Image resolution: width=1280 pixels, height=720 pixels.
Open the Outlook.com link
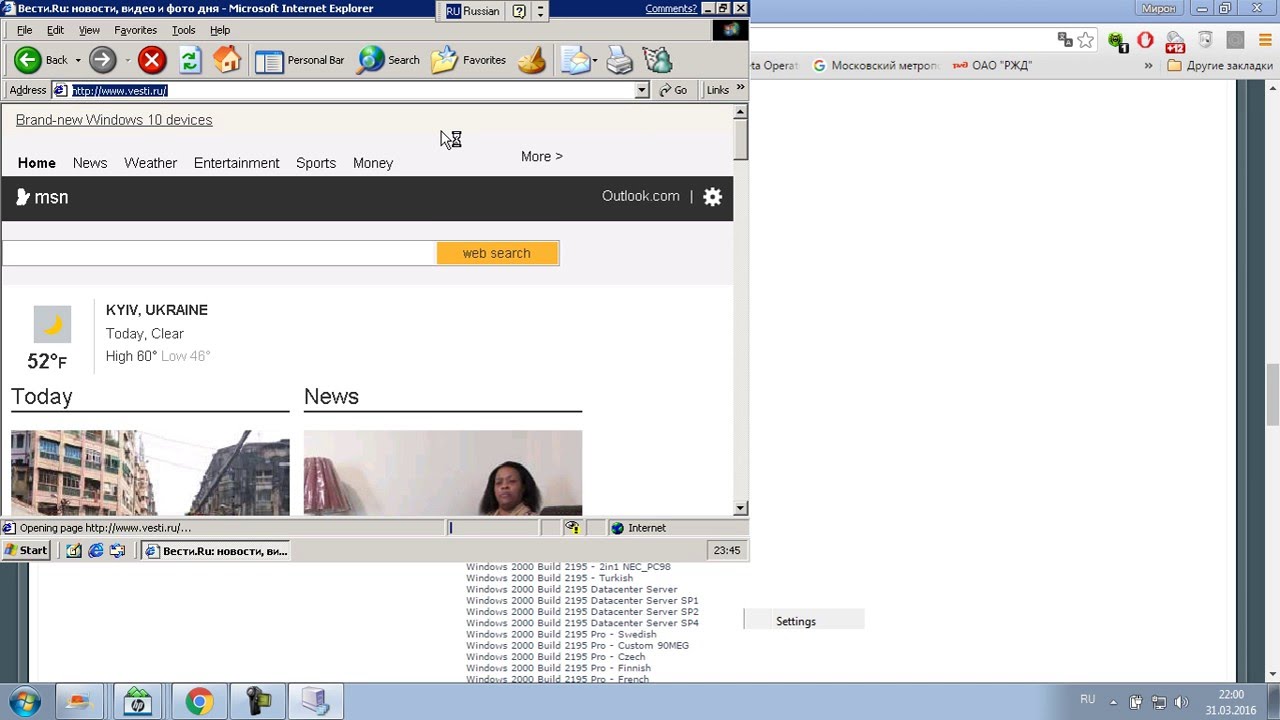point(641,196)
